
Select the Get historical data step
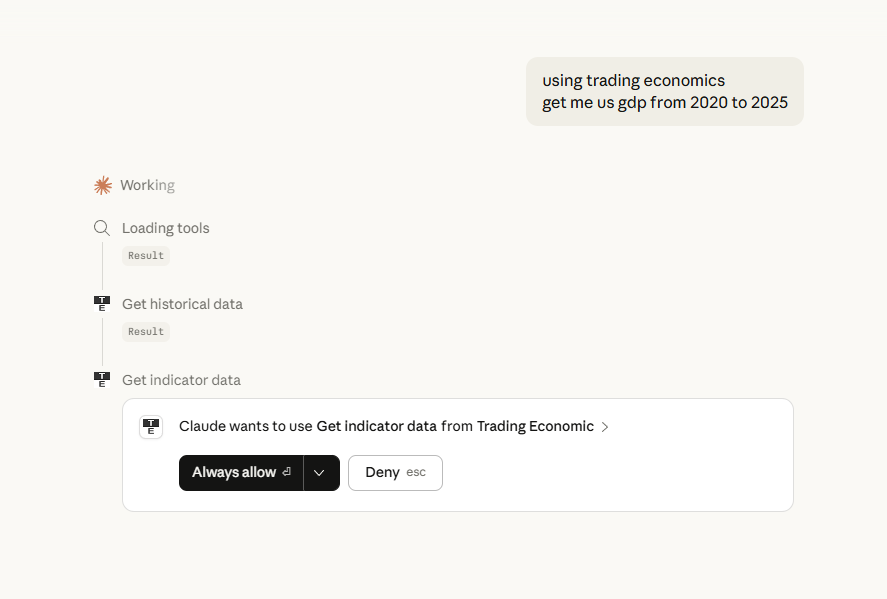point(182,303)
